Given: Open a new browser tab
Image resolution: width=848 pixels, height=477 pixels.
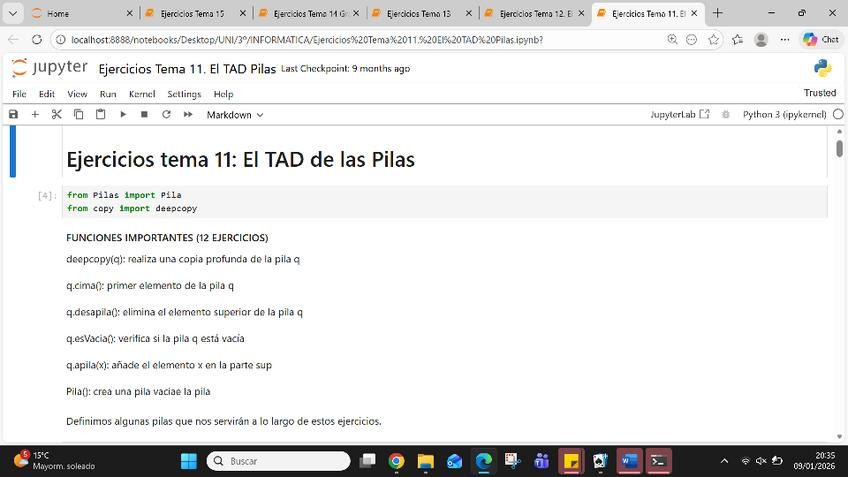Looking at the screenshot, I should click(x=718, y=13).
